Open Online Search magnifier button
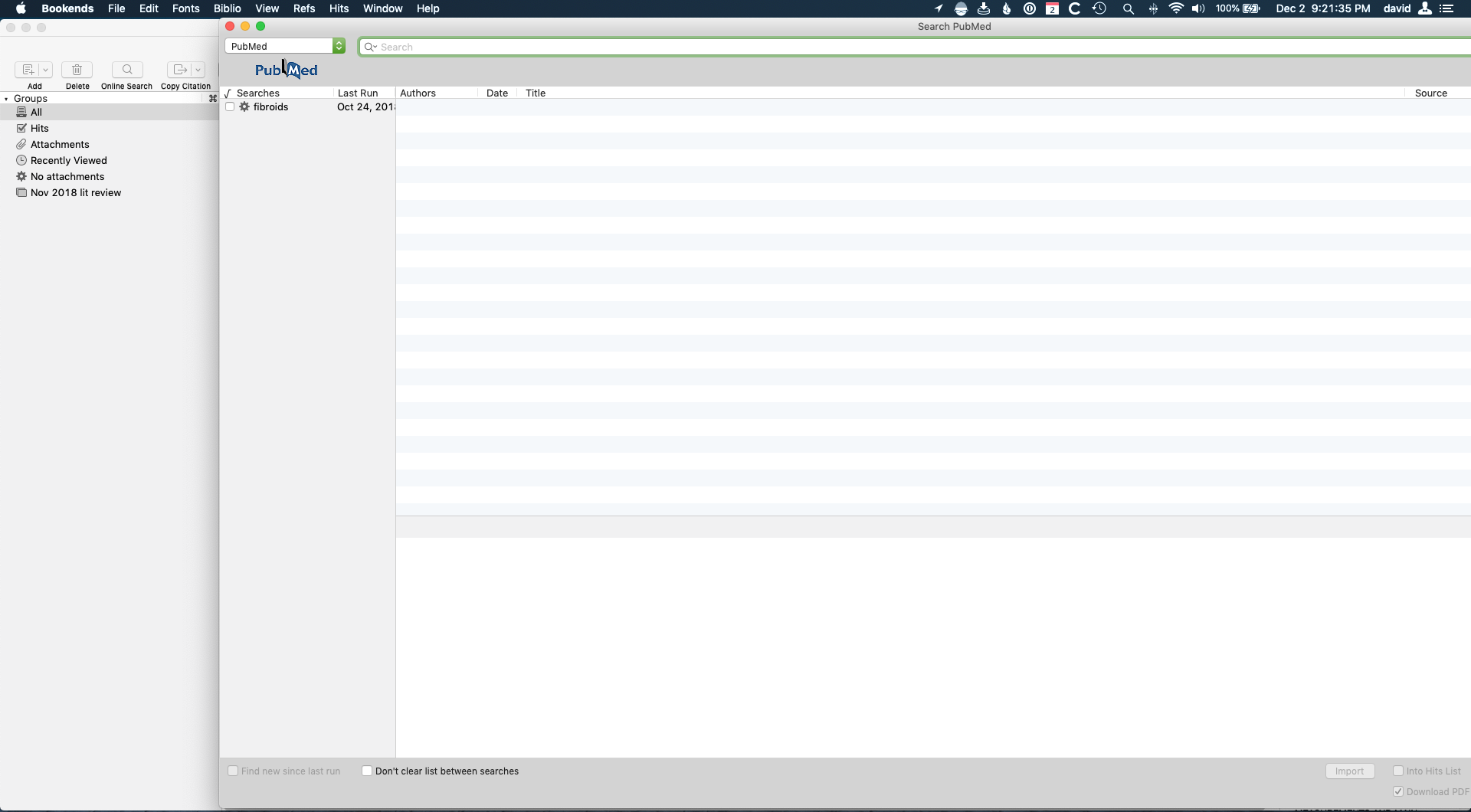Image resolution: width=1471 pixels, height=812 pixels. pos(127,70)
